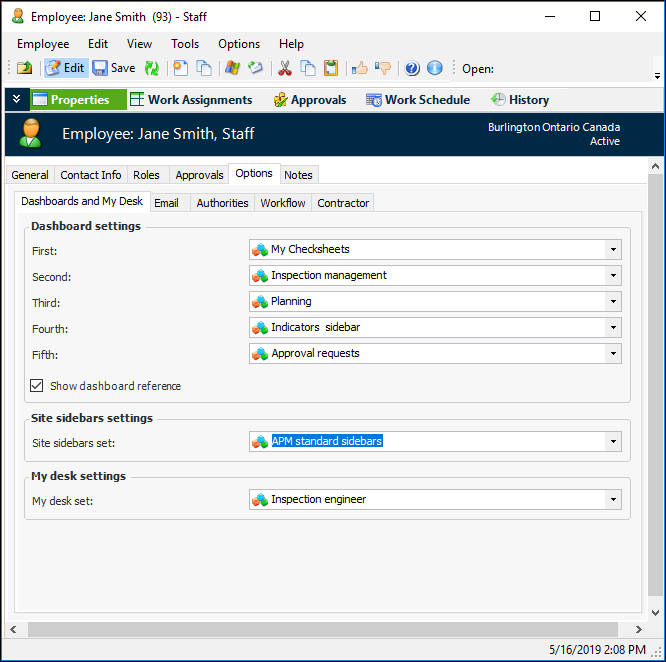Open the Tools menu
This screenshot has width=666, height=662.
(185, 44)
